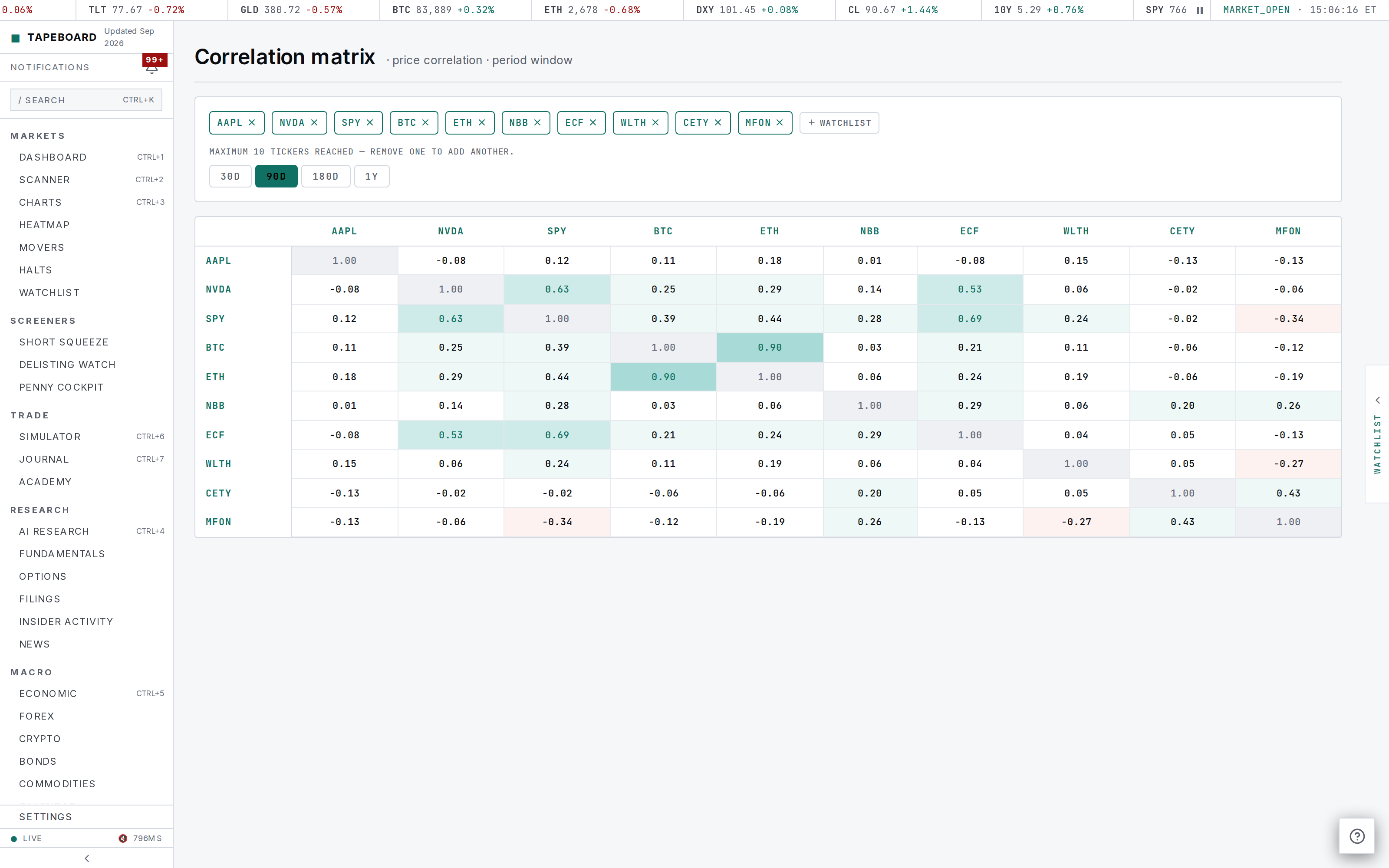This screenshot has height=868, width=1389.
Task: Open Movers in sidebar
Action: (87, 247)
